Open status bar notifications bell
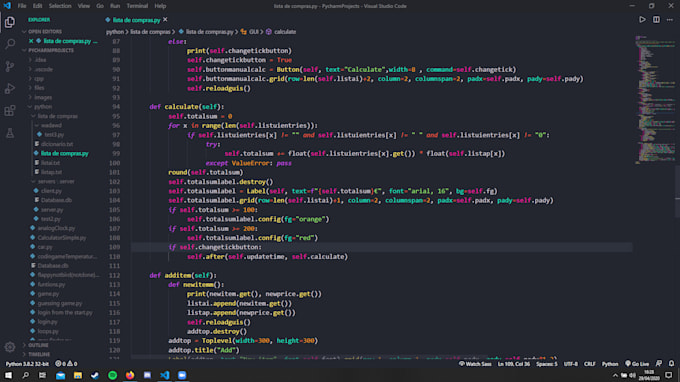The width and height of the screenshot is (680, 382). pyautogui.click(x=671, y=364)
